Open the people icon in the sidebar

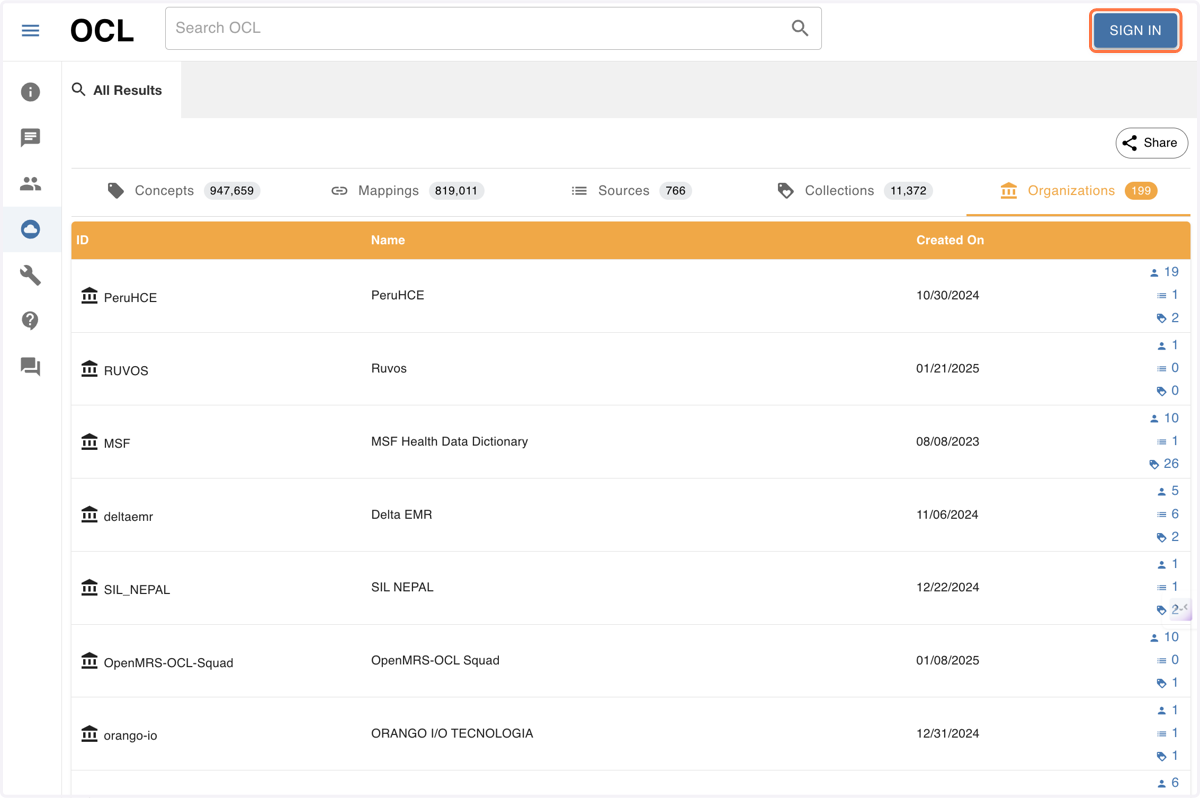pos(31,184)
